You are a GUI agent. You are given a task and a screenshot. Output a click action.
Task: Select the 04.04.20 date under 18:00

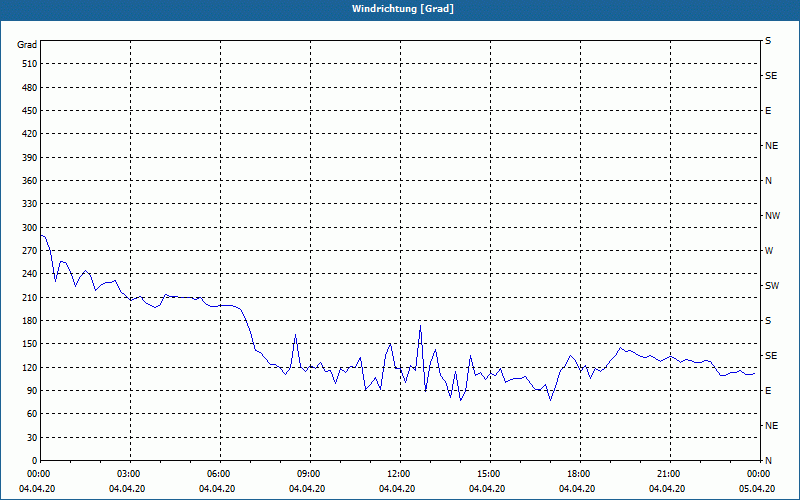[x=577, y=489]
